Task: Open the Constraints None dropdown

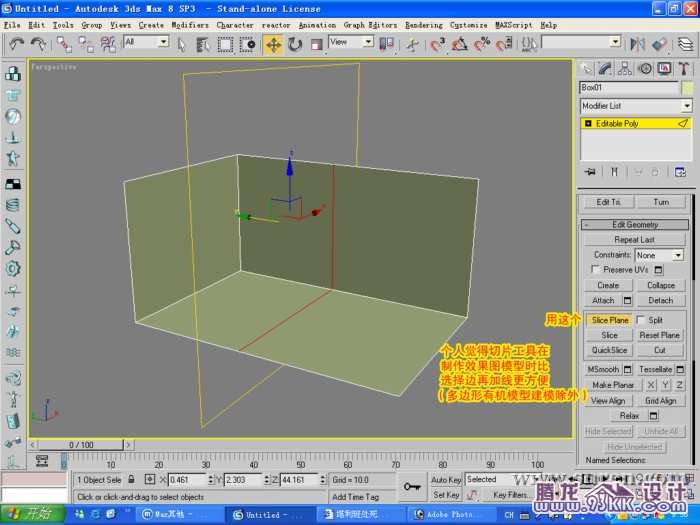Action: (x=678, y=255)
